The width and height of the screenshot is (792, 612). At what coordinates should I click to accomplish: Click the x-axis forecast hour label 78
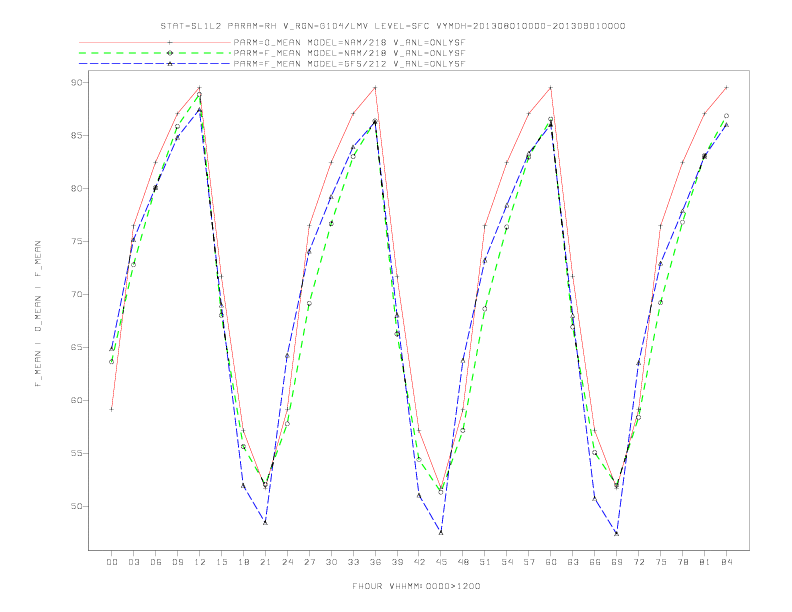tap(683, 562)
